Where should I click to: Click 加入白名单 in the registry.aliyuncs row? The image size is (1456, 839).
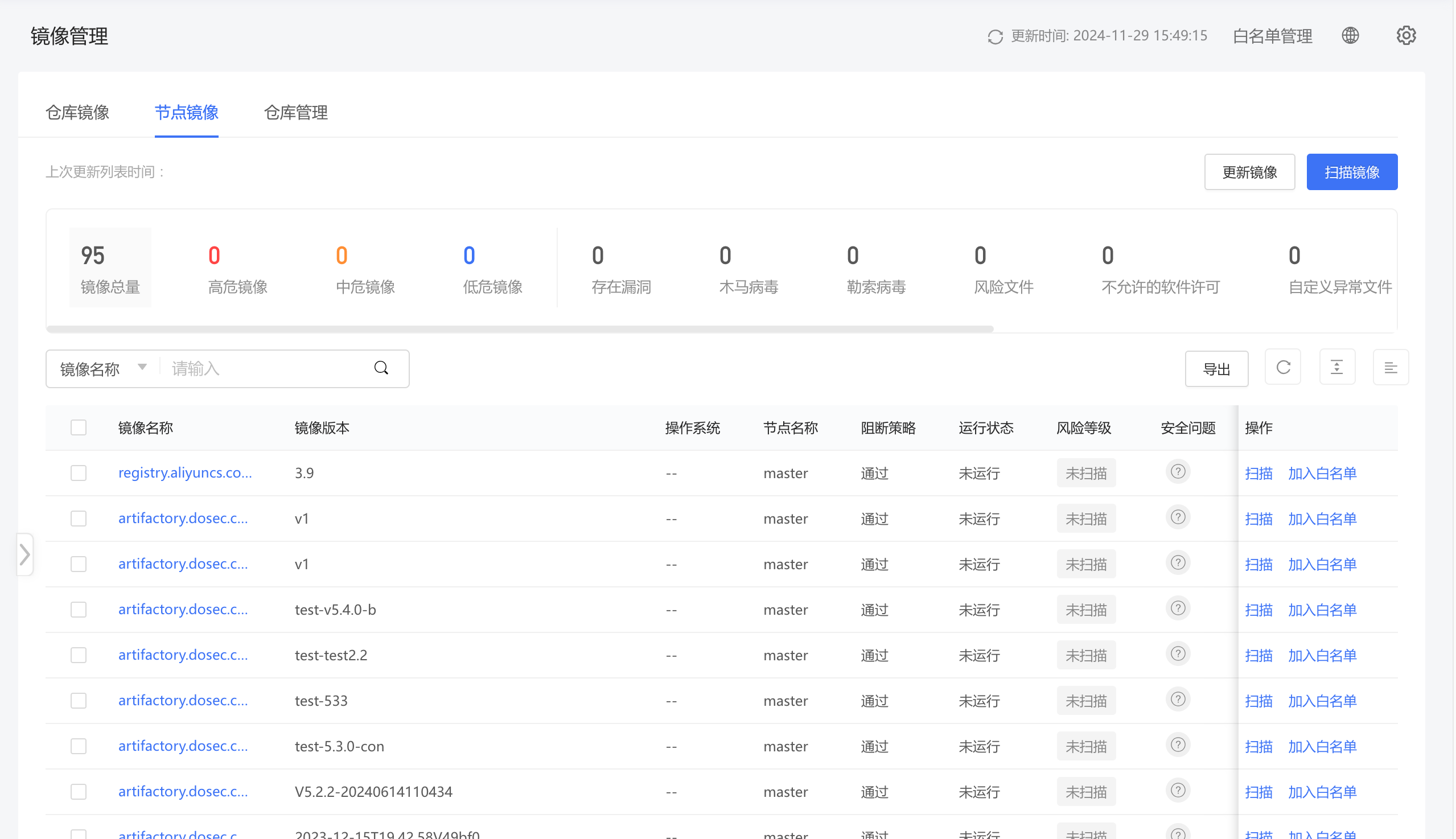tap(1322, 474)
